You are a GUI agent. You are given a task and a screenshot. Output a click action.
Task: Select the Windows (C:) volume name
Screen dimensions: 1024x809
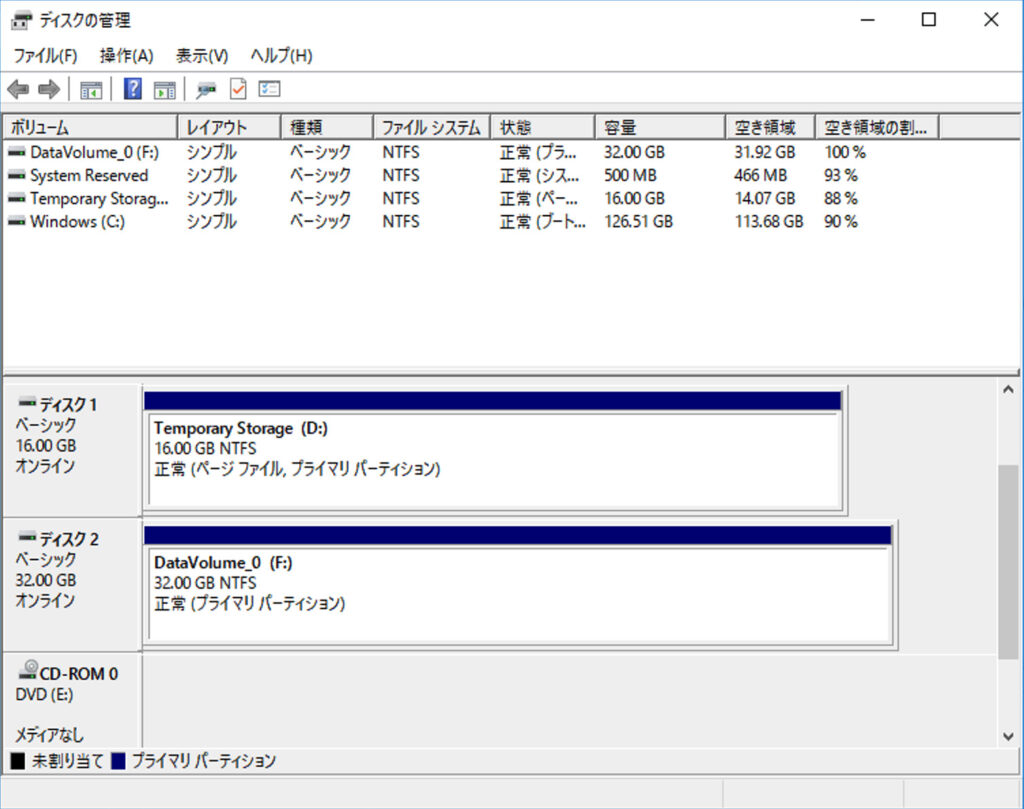point(78,222)
